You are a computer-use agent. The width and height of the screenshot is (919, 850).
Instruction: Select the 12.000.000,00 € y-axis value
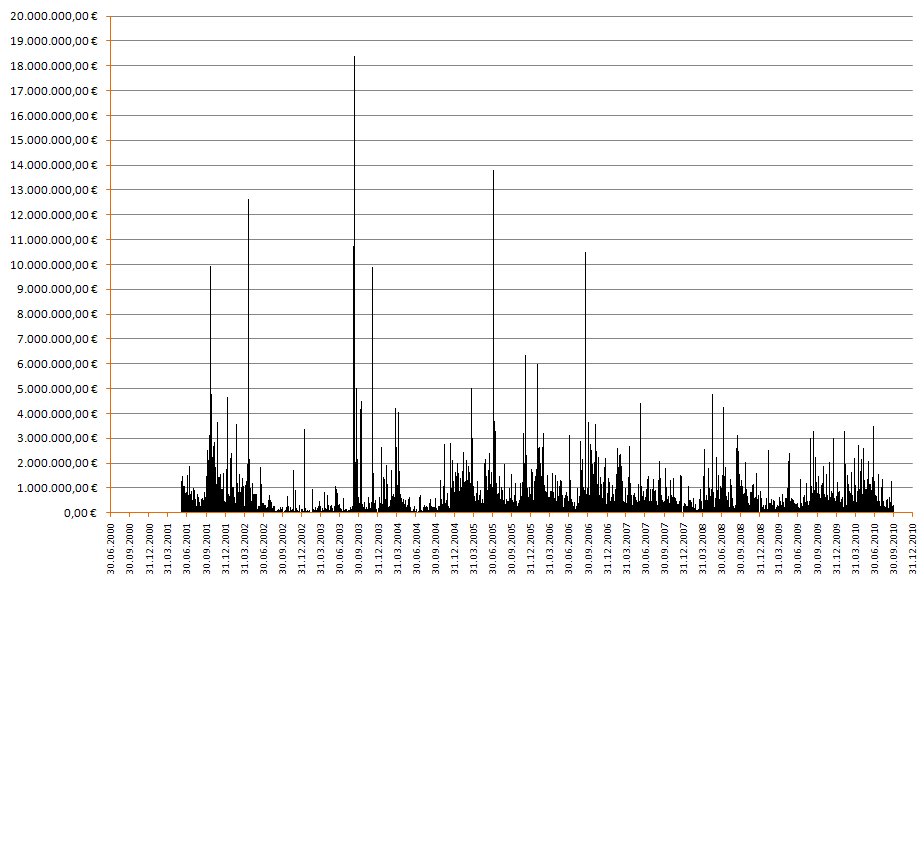click(x=54, y=215)
